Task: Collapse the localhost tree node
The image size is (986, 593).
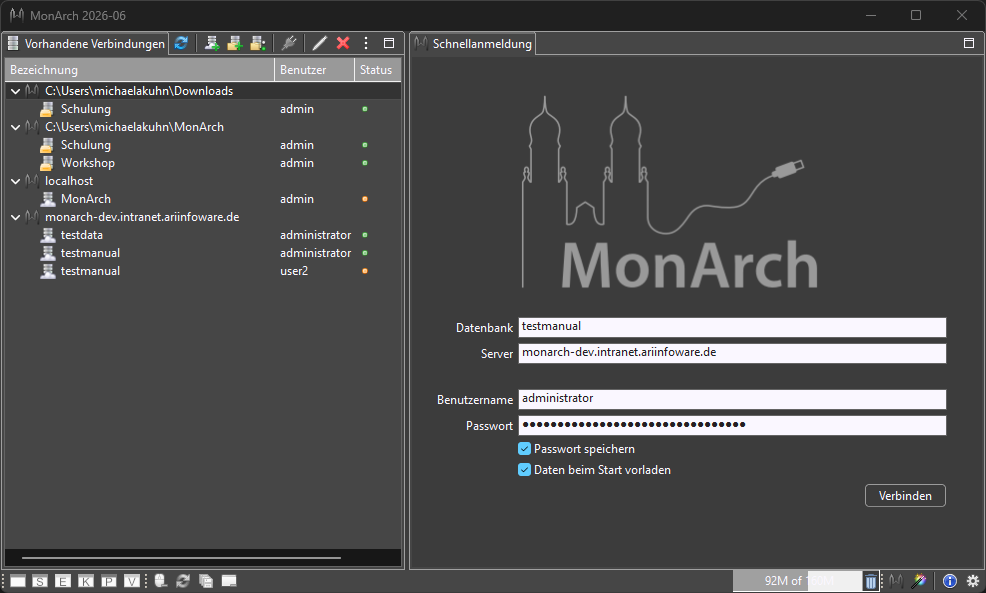Action: point(16,181)
